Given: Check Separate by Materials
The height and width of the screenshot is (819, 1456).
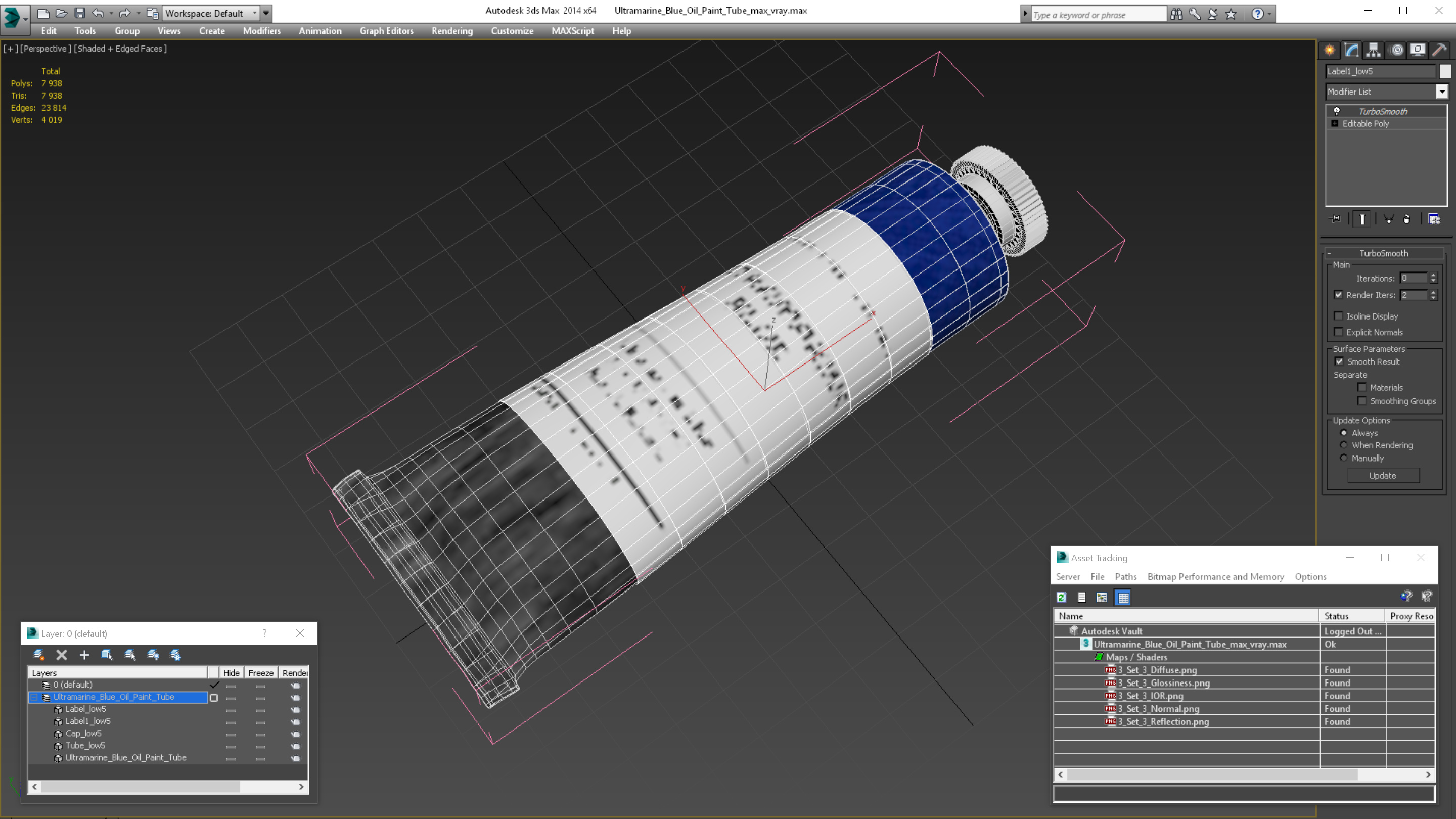Looking at the screenshot, I should pyautogui.click(x=1361, y=387).
